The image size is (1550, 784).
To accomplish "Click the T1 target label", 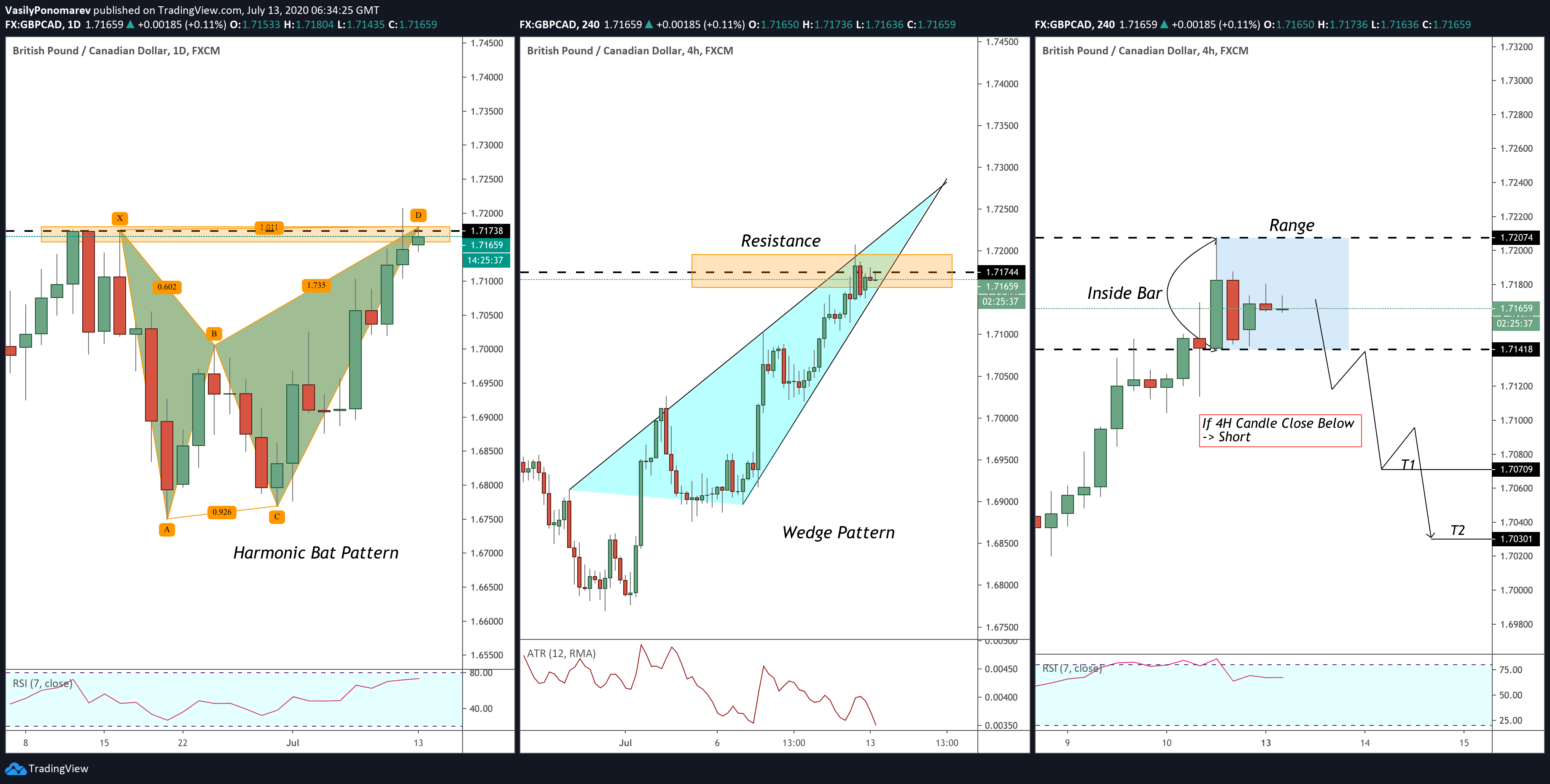I will pyautogui.click(x=1408, y=464).
